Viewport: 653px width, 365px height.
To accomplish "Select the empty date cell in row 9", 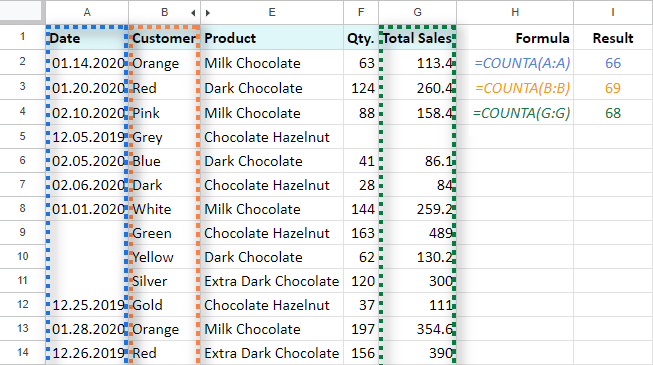I will (87, 232).
